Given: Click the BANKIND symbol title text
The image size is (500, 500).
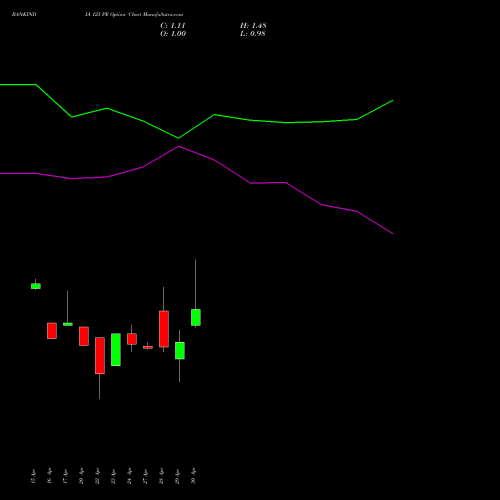Looking at the screenshot, I should pyautogui.click(x=24, y=14).
